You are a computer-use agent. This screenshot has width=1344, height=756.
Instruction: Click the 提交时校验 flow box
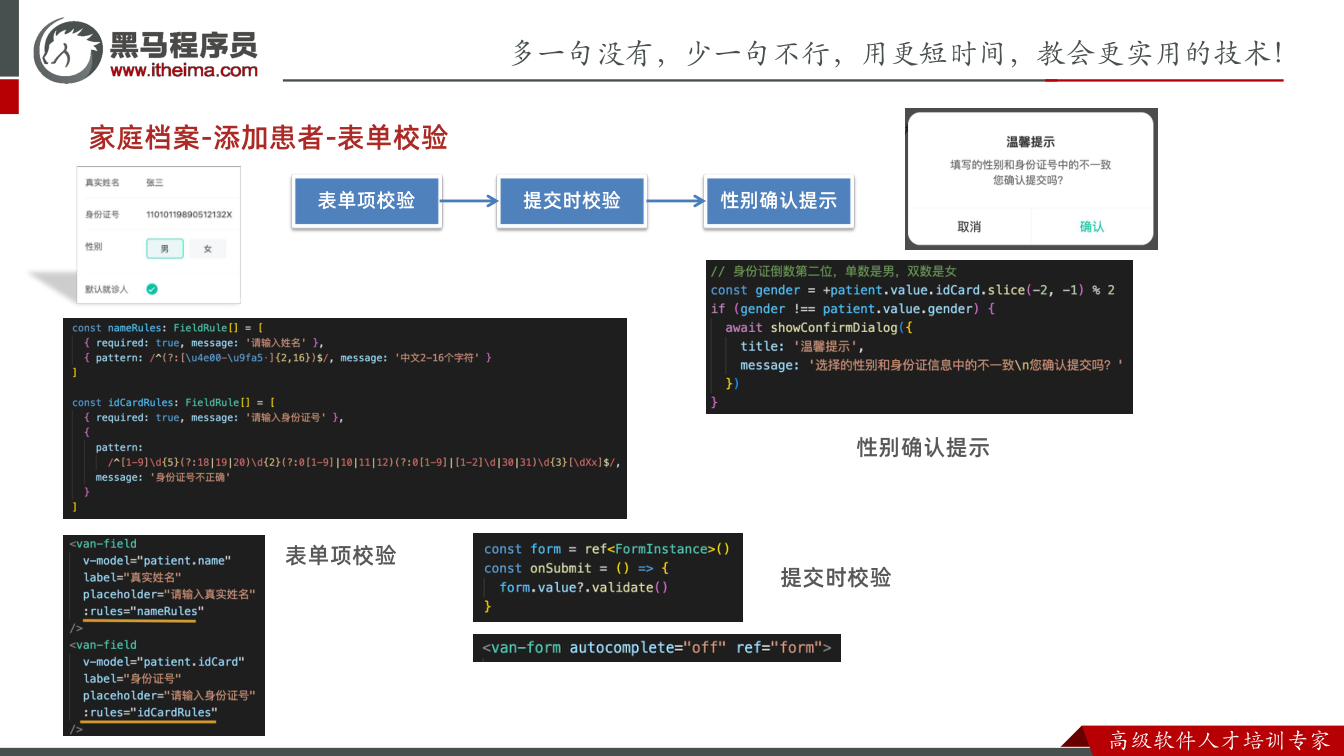[x=572, y=200]
